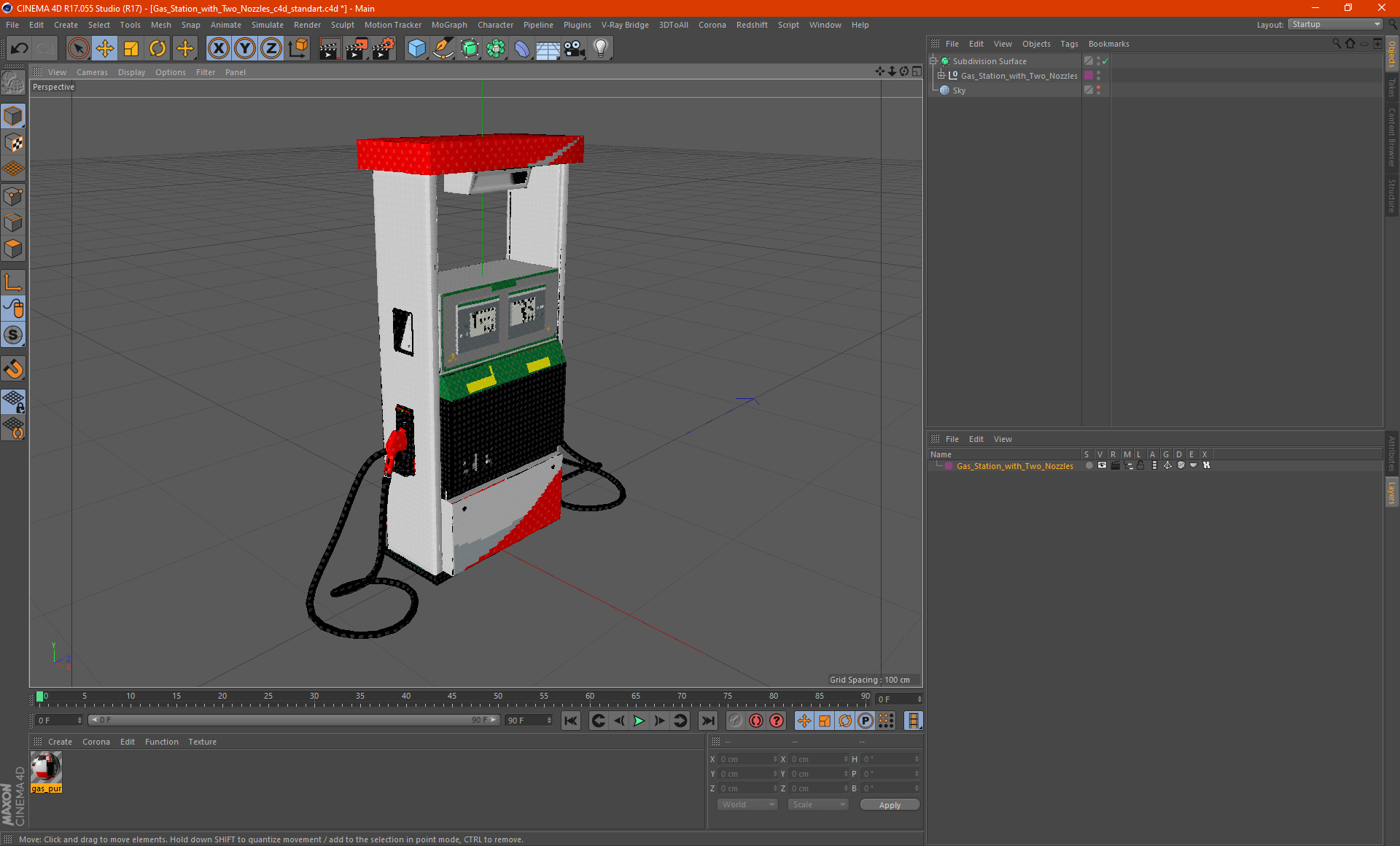Image resolution: width=1400 pixels, height=846 pixels.
Task: Toggle autokeying button
Action: [x=756, y=721]
